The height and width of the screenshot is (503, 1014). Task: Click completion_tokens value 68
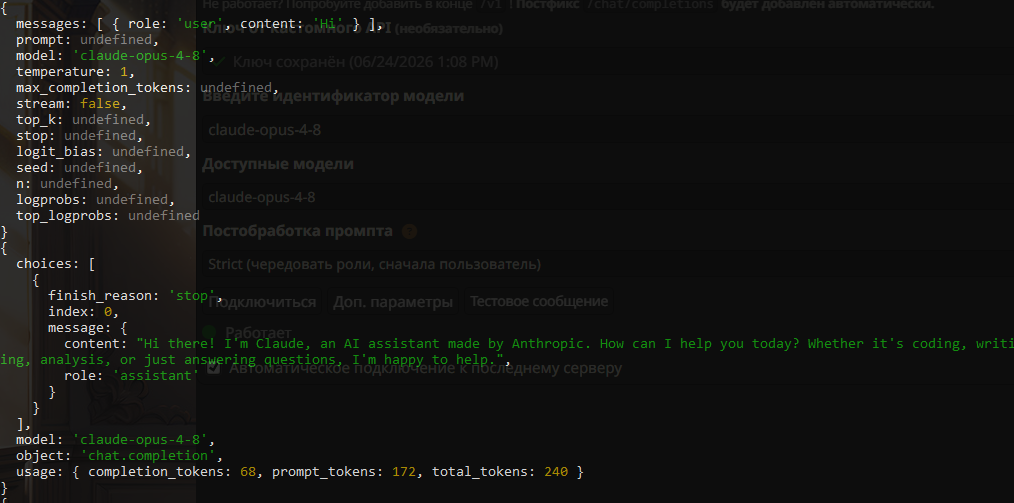pos(248,472)
